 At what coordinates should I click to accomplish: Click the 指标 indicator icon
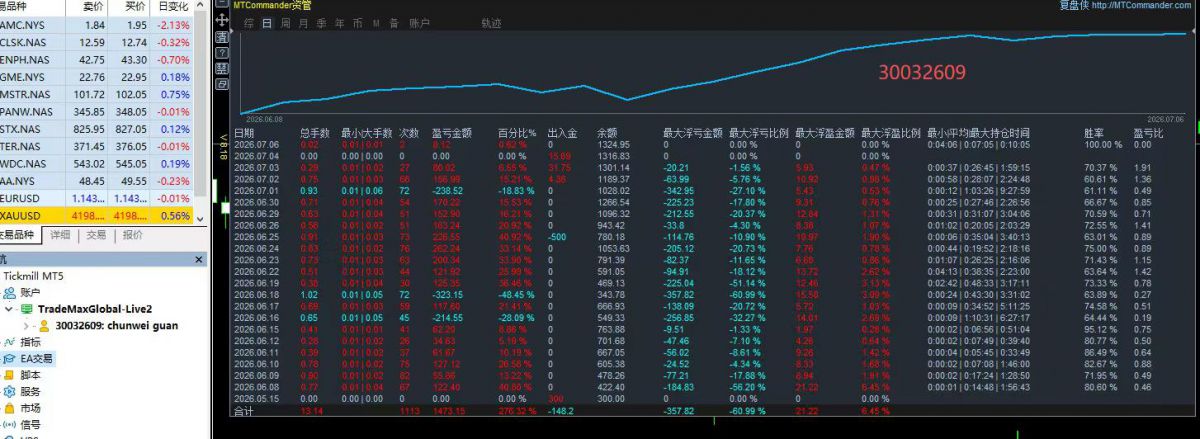[x=9, y=342]
